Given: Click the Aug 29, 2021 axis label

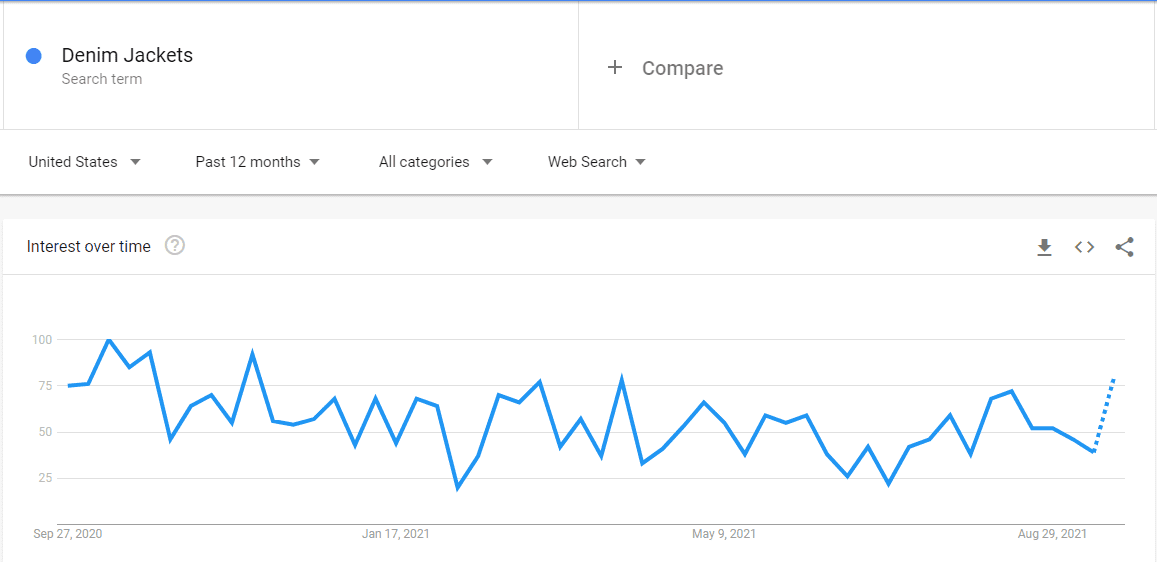Looking at the screenshot, I should pos(1051,534).
